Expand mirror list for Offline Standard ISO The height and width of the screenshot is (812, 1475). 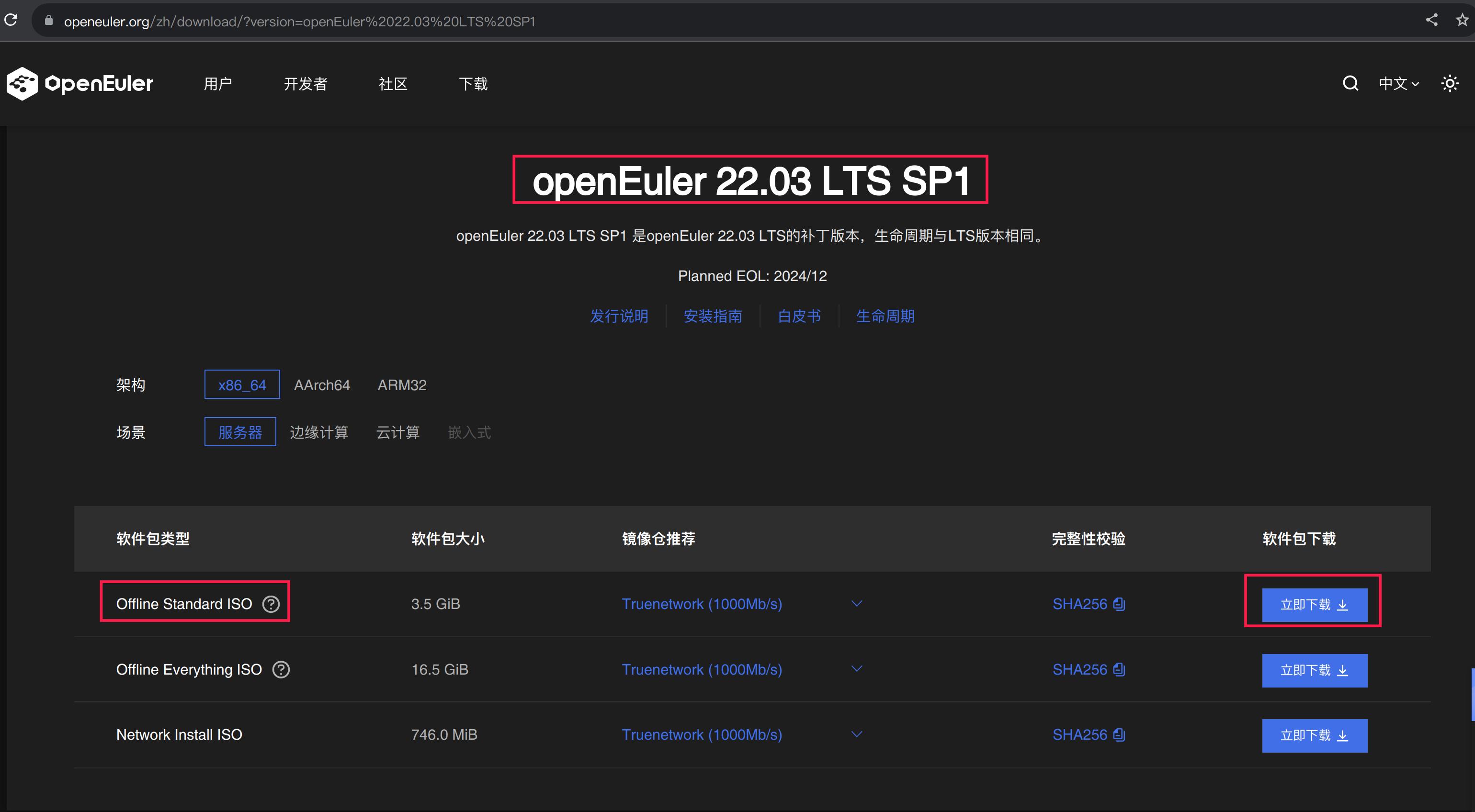tap(857, 604)
